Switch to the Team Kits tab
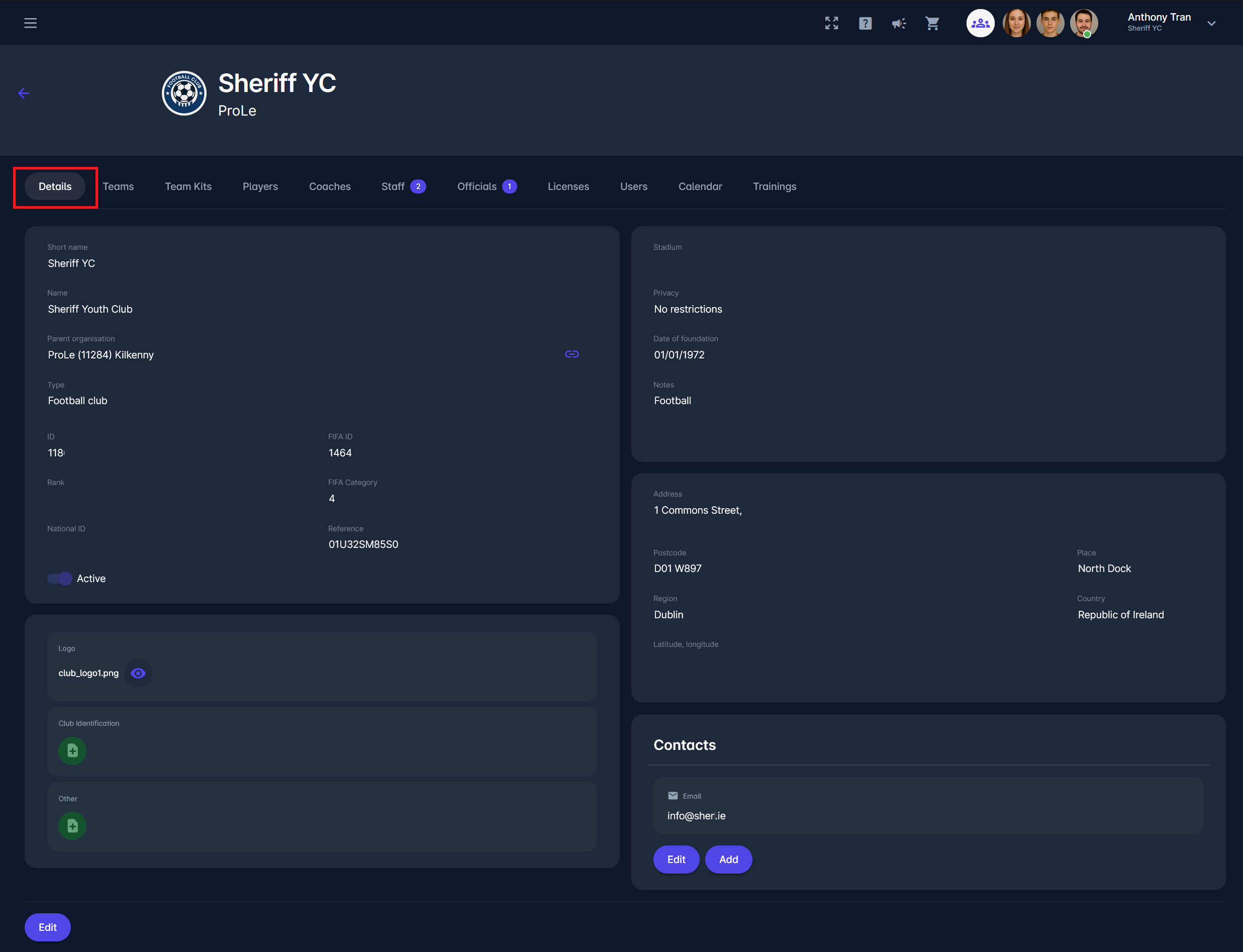1243x952 pixels. click(x=188, y=186)
